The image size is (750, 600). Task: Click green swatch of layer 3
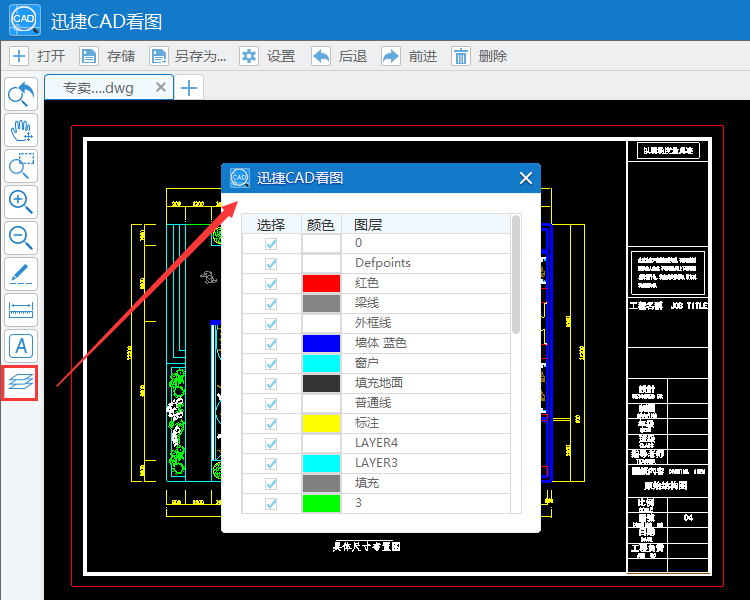pos(321,503)
